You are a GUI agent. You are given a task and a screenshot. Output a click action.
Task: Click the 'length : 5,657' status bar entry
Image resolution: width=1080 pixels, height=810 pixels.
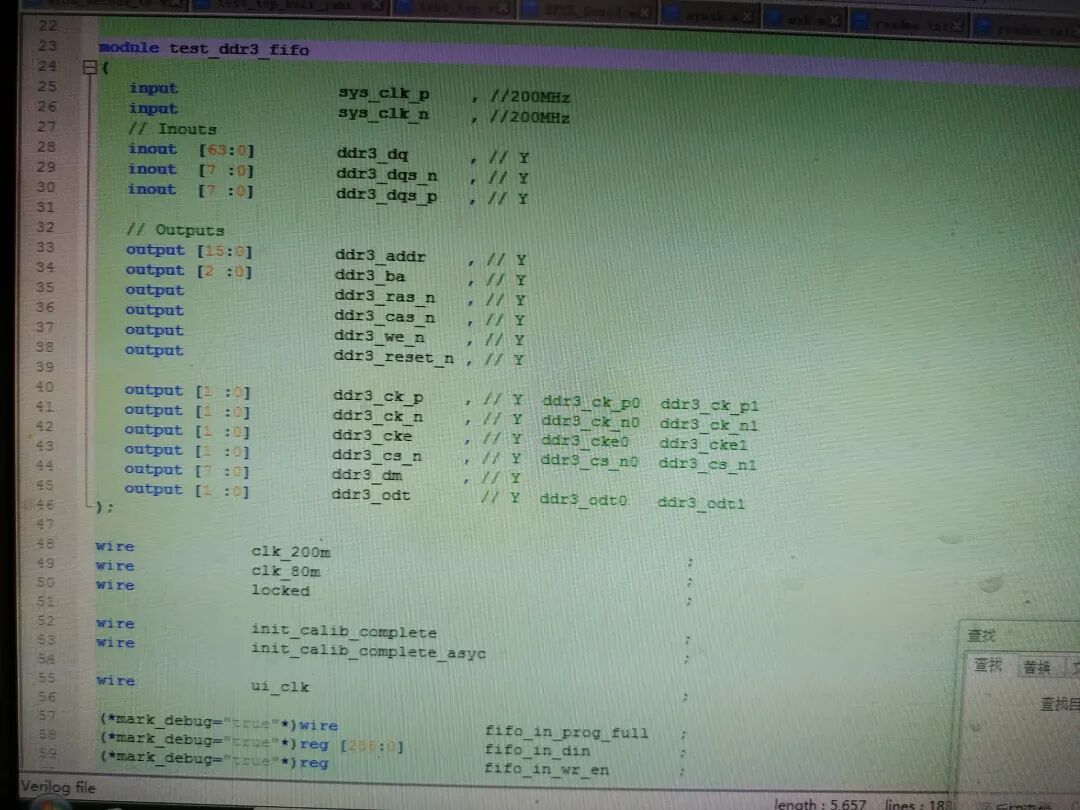coord(820,803)
